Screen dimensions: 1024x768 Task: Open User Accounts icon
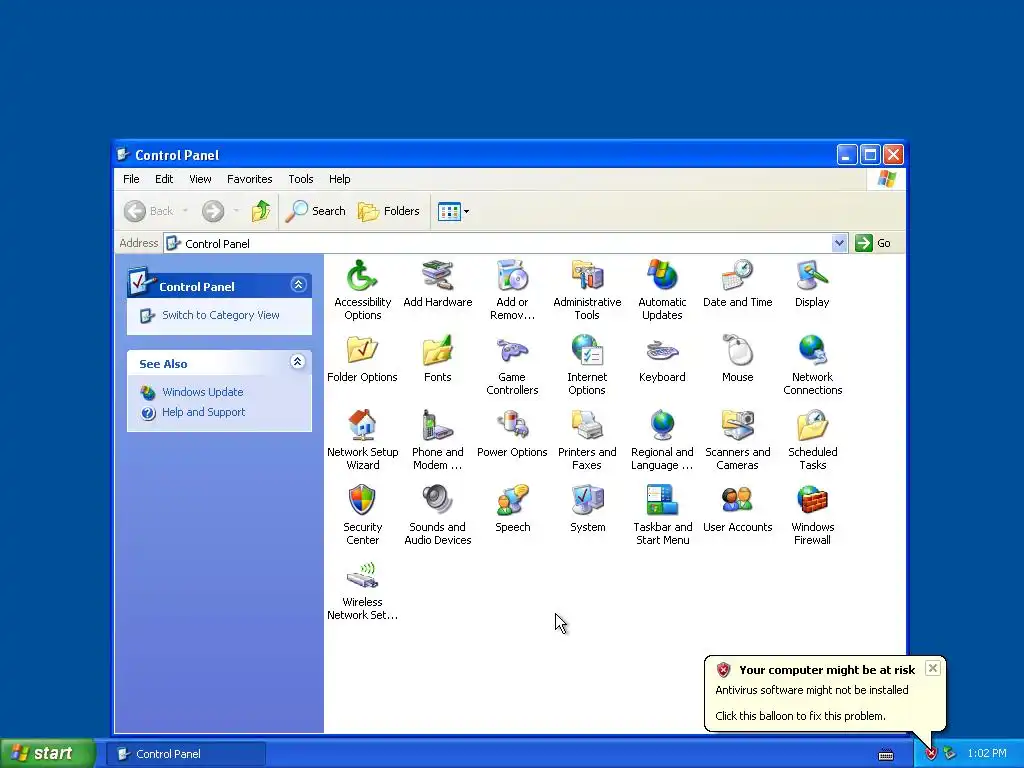pos(737,501)
